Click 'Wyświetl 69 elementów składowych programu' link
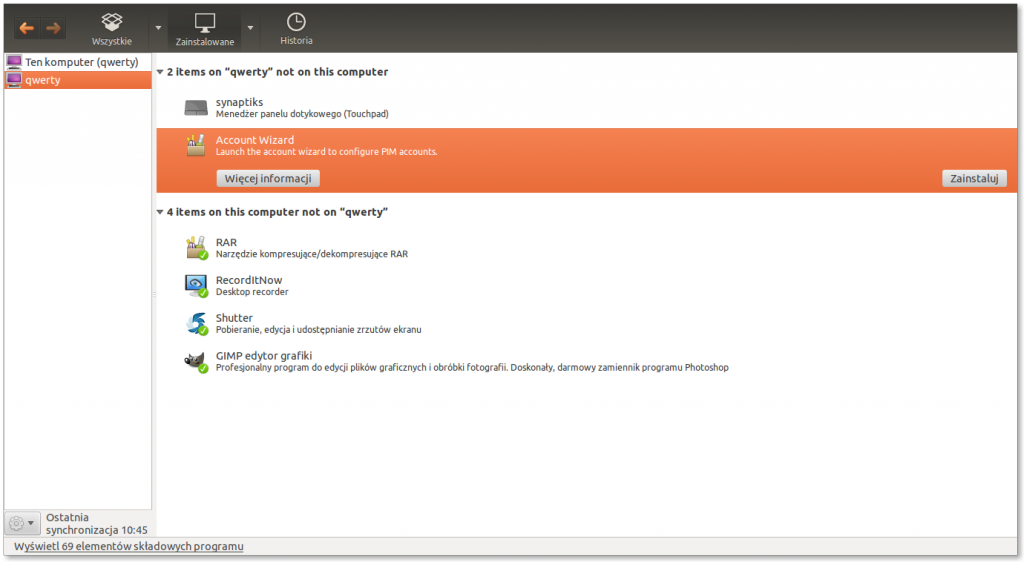 [129, 546]
